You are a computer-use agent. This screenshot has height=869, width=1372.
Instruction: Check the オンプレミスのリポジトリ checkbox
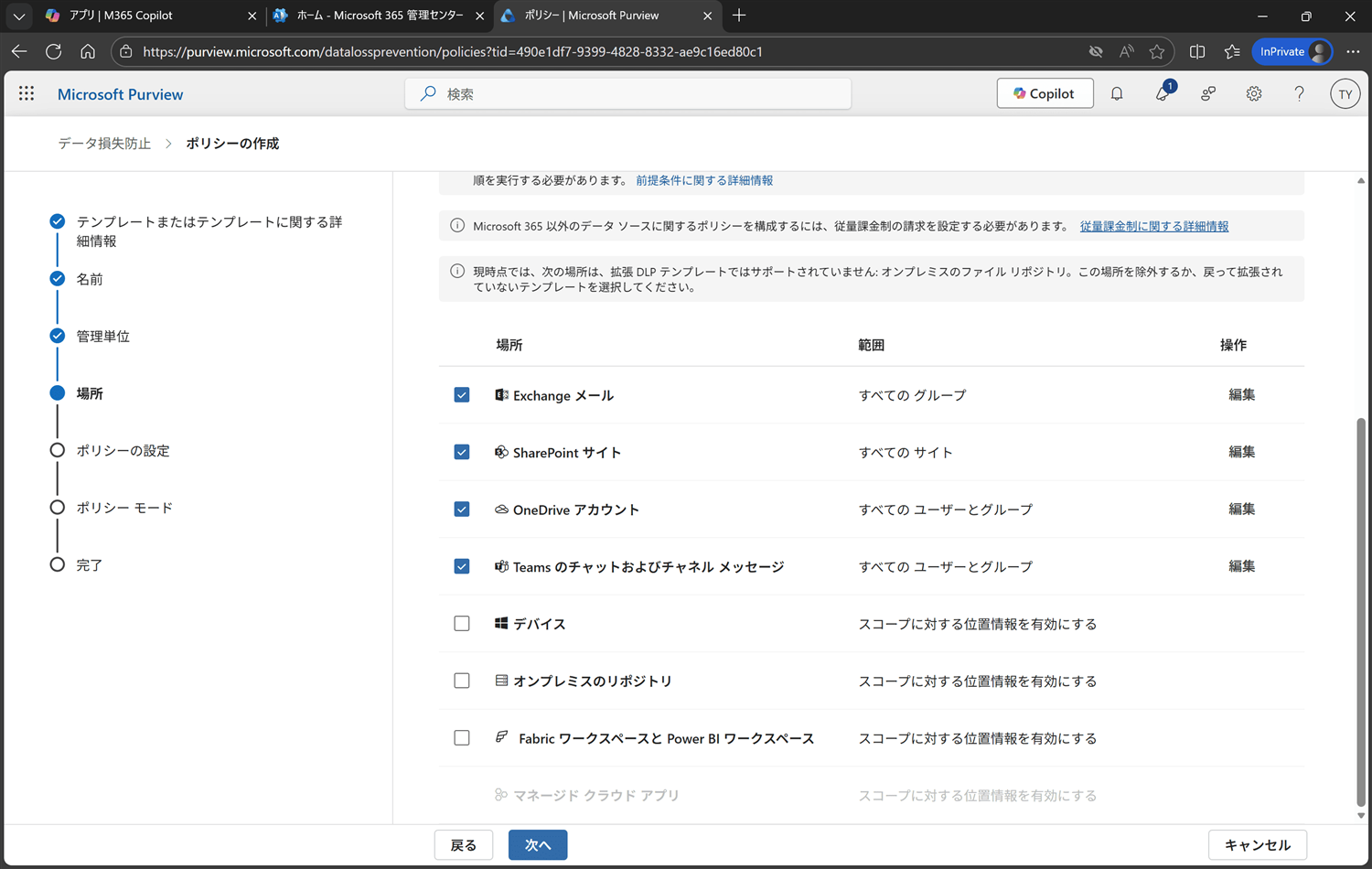pyautogui.click(x=462, y=681)
